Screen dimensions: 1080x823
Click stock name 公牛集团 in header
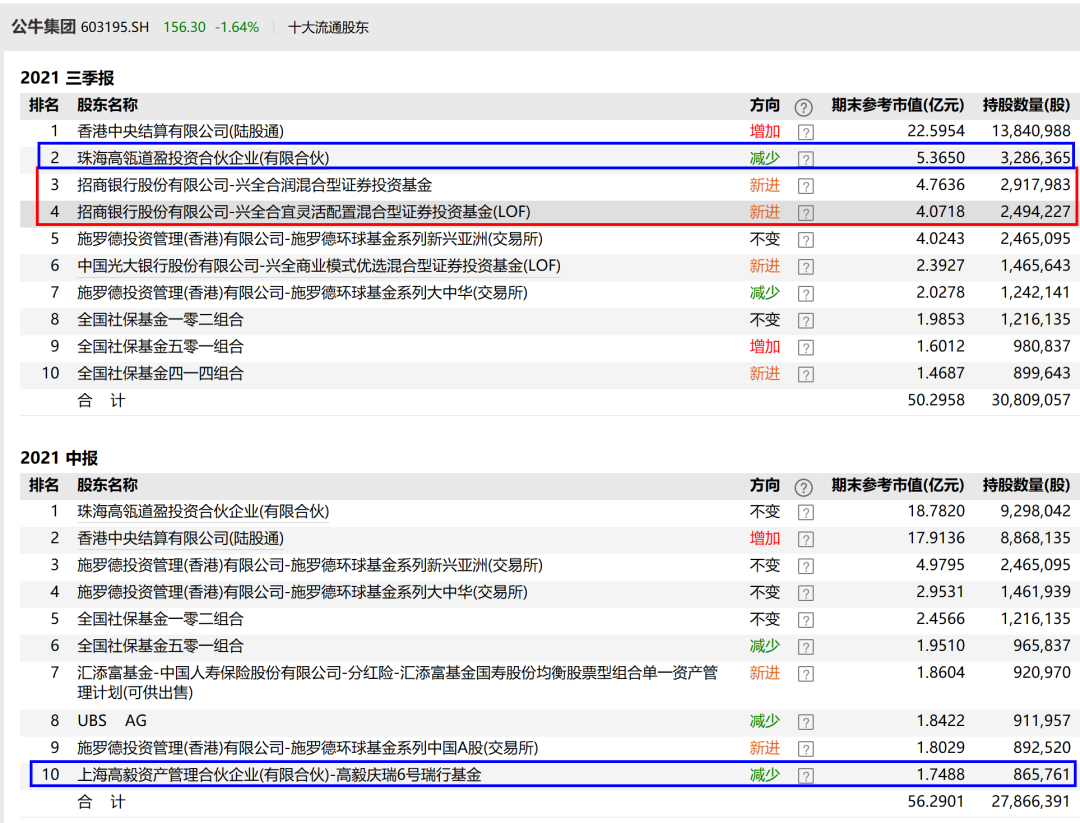click(x=43, y=27)
